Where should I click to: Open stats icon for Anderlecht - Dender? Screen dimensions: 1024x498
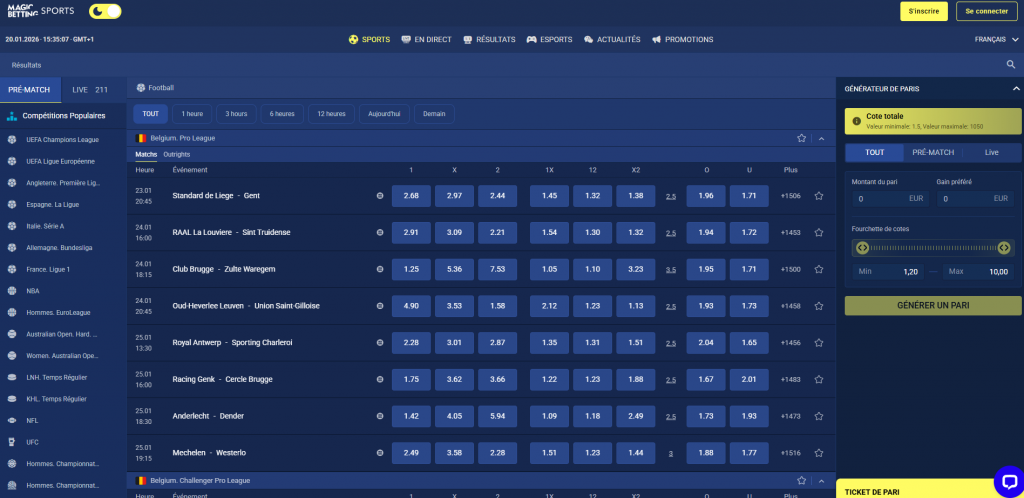(x=380, y=416)
